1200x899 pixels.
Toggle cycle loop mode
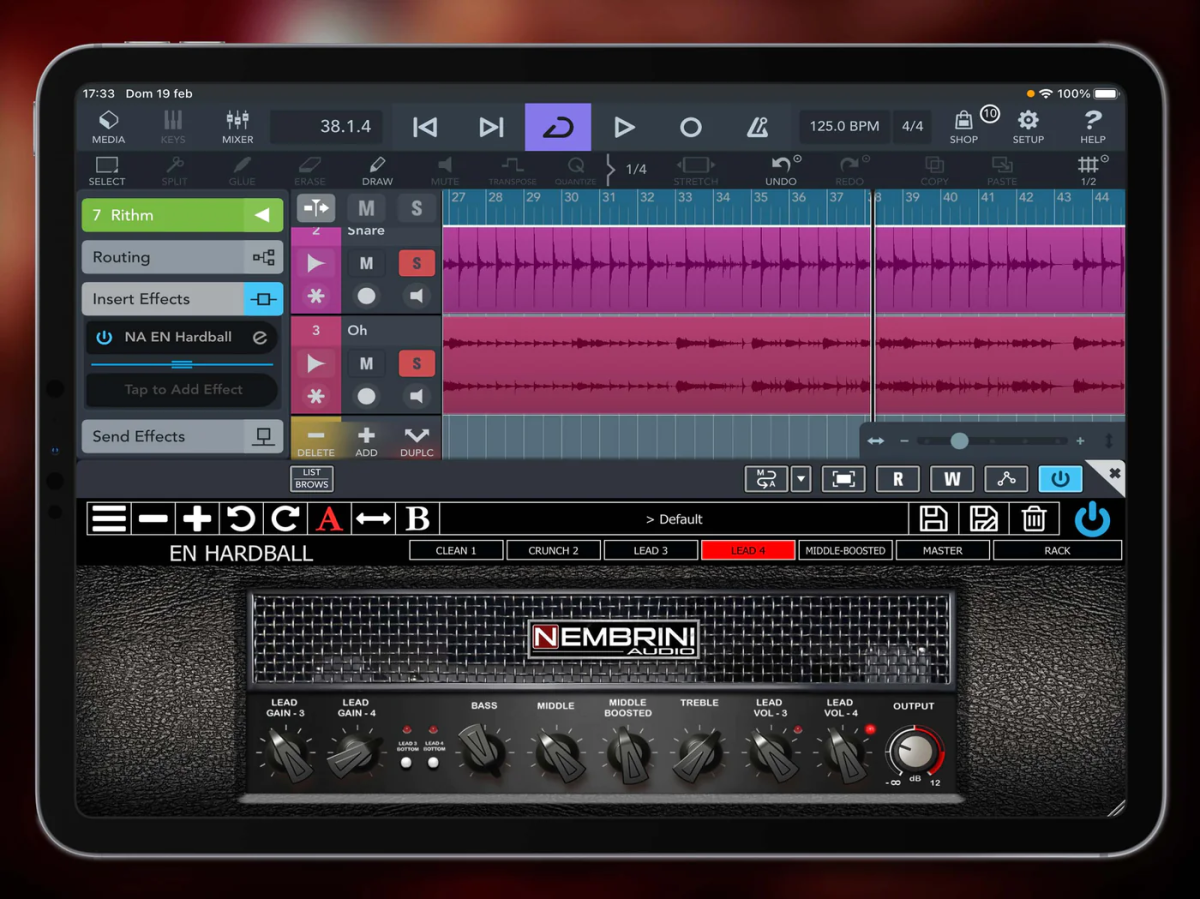[558, 127]
